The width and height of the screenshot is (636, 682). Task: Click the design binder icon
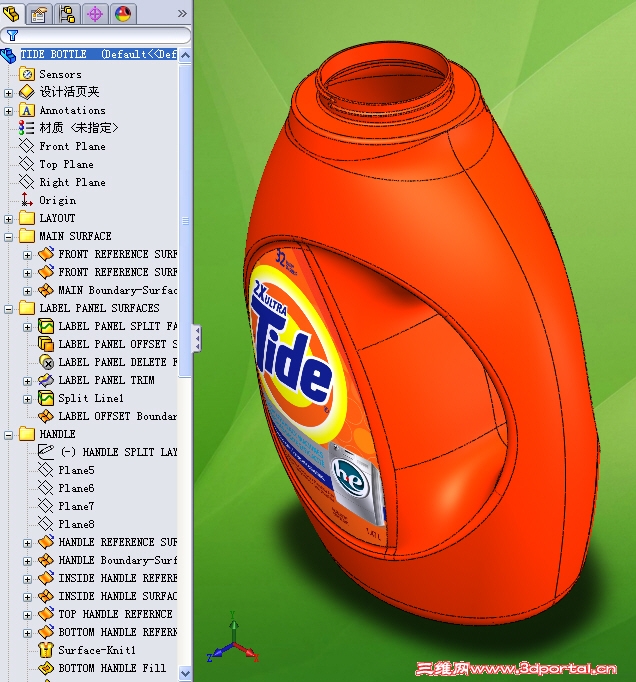coord(27,92)
